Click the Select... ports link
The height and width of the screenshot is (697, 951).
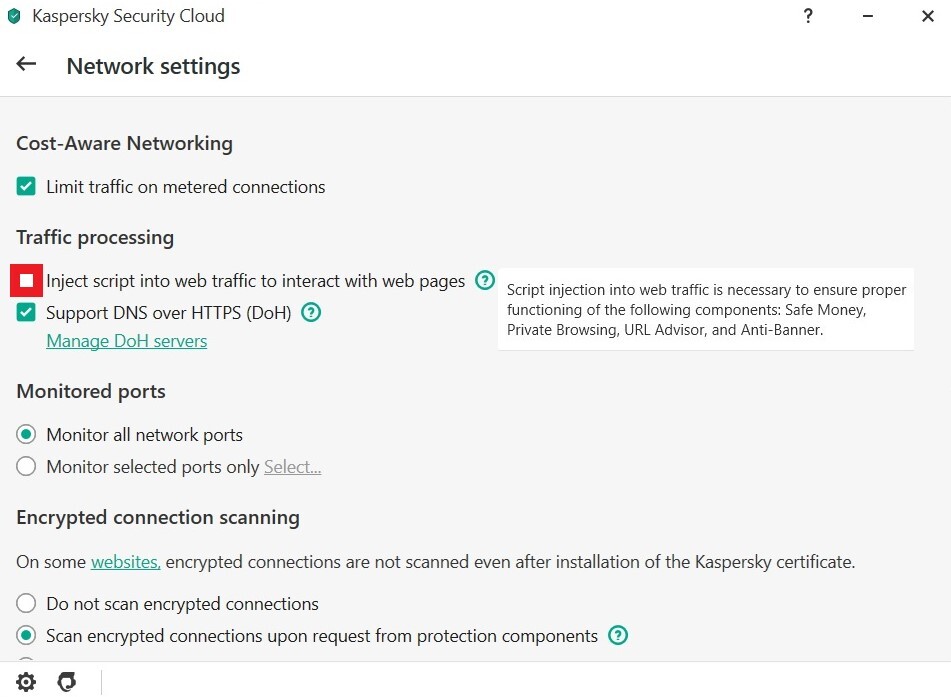click(x=292, y=466)
